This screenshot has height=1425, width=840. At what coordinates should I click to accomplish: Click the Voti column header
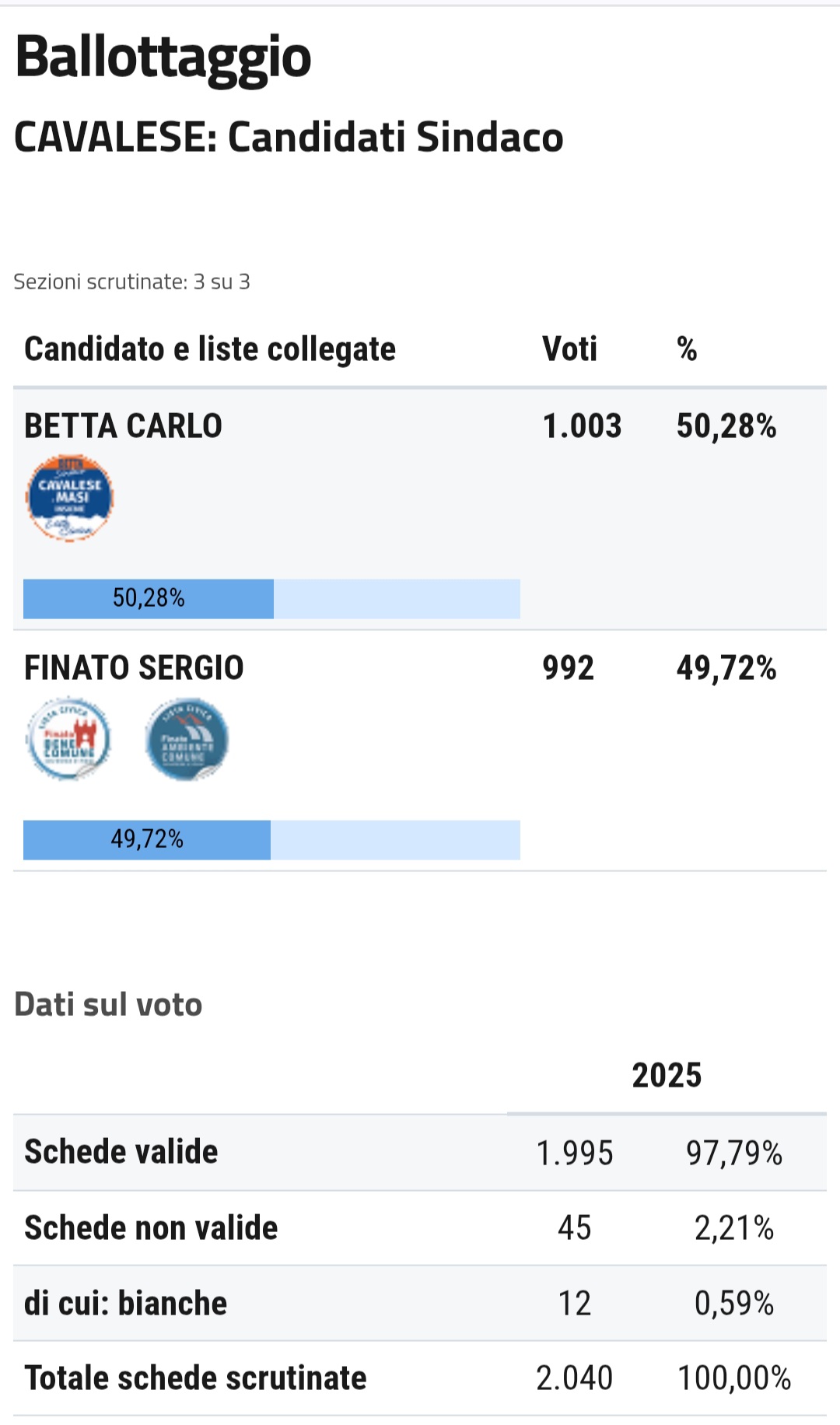(x=569, y=349)
